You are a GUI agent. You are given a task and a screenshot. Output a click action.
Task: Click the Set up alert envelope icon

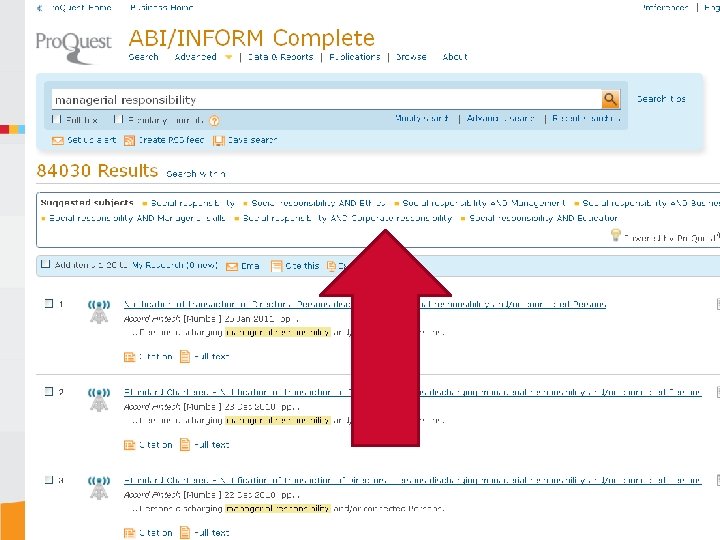point(58,141)
